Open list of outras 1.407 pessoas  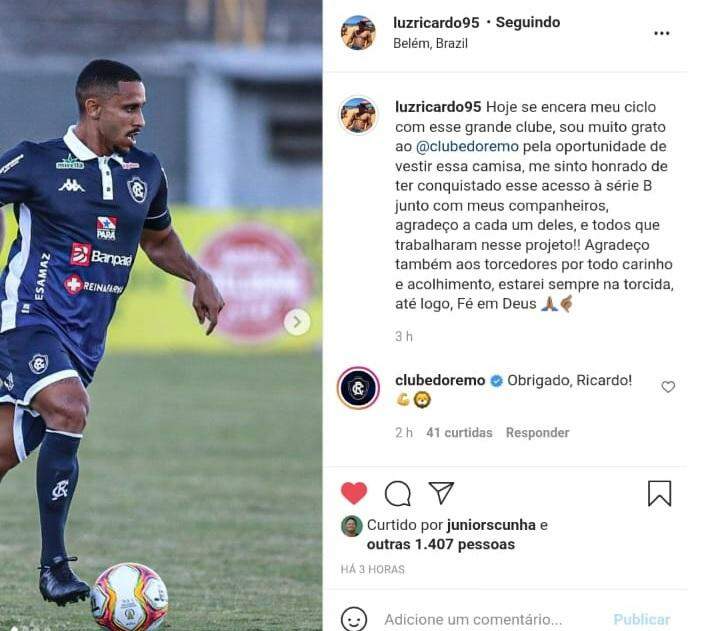[440, 544]
